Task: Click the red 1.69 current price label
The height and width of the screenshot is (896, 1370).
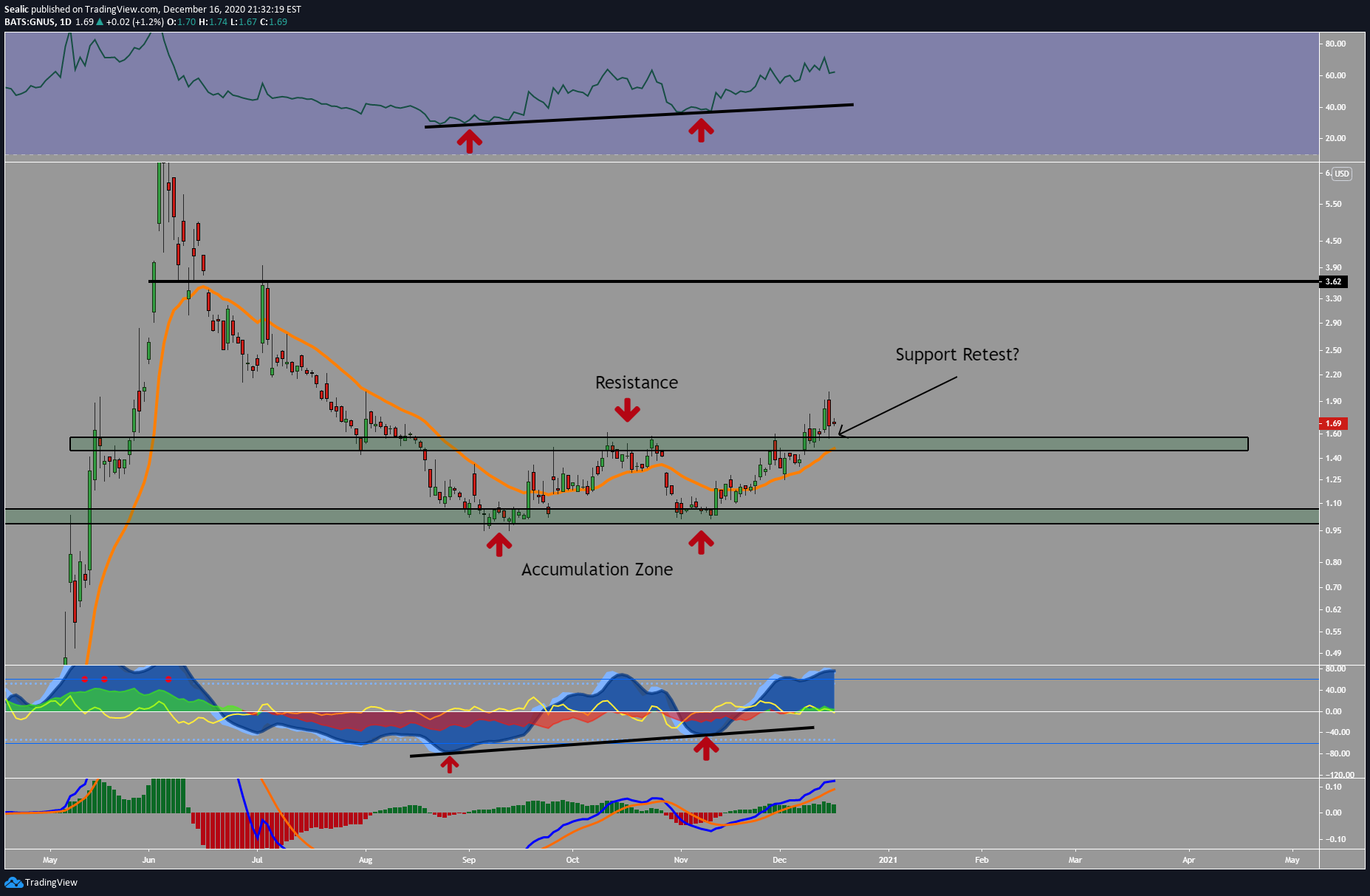Action: (x=1333, y=423)
